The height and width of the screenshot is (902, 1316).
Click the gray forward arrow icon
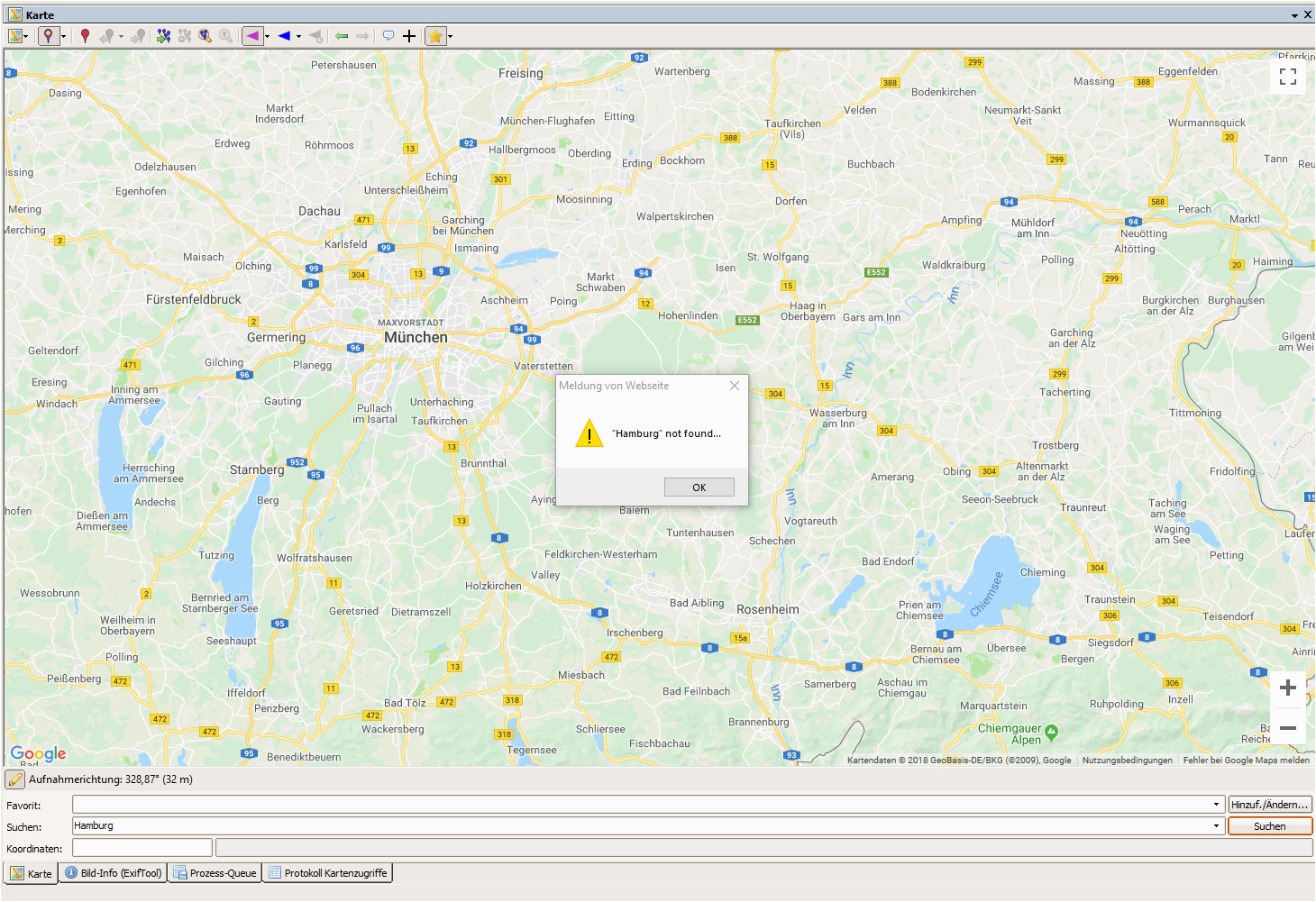362,36
